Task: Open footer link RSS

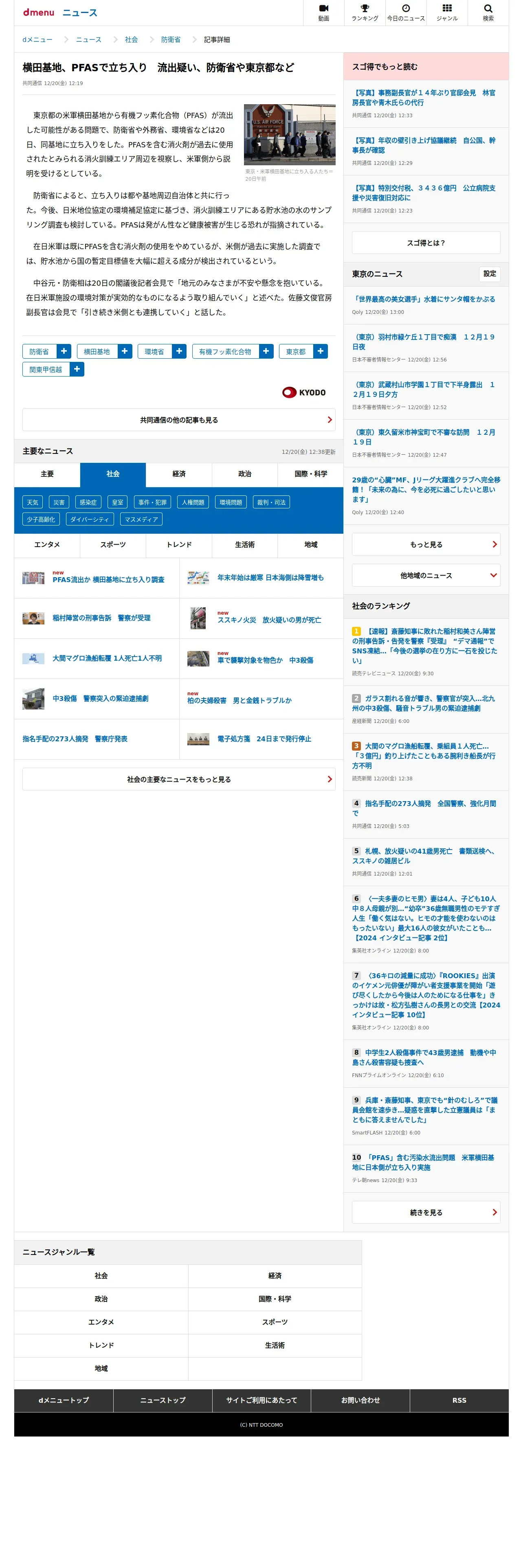Action: pos(459,1401)
